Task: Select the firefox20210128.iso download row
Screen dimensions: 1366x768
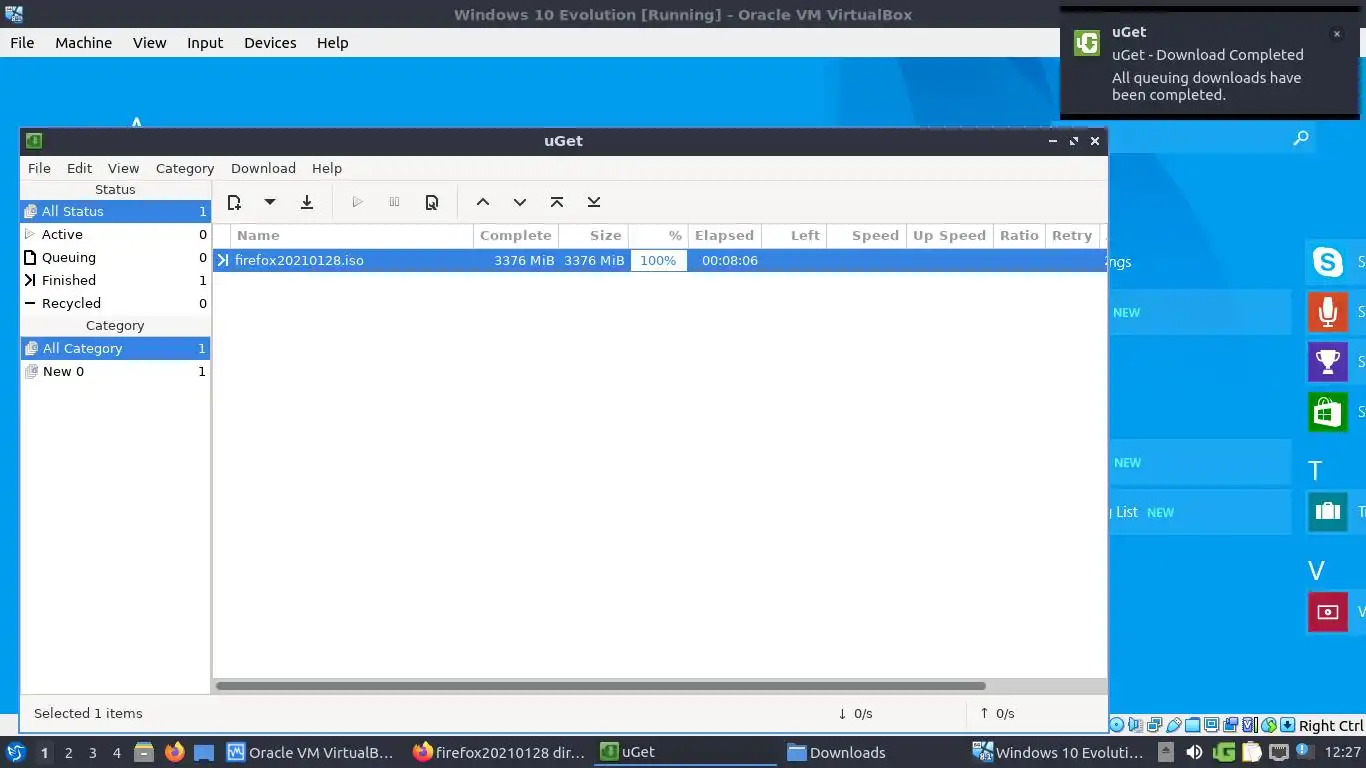Action: point(659,260)
